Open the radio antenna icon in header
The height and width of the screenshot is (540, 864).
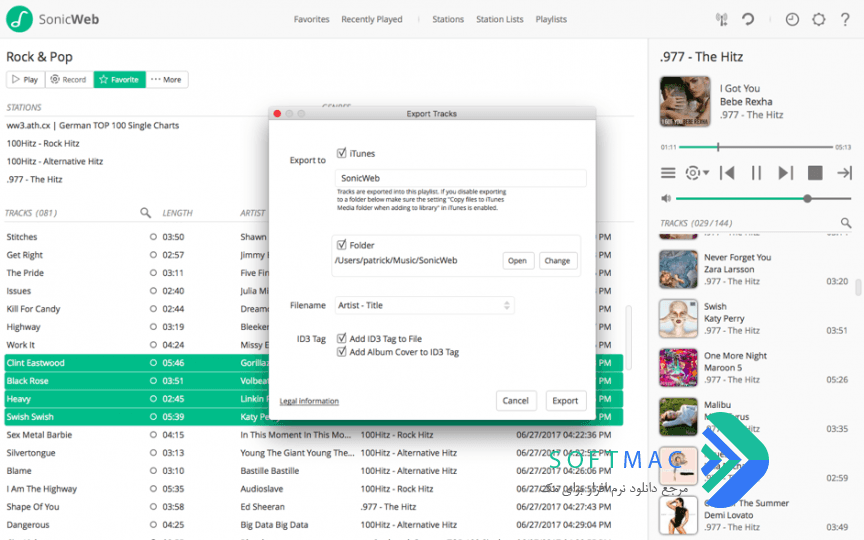pos(721,19)
